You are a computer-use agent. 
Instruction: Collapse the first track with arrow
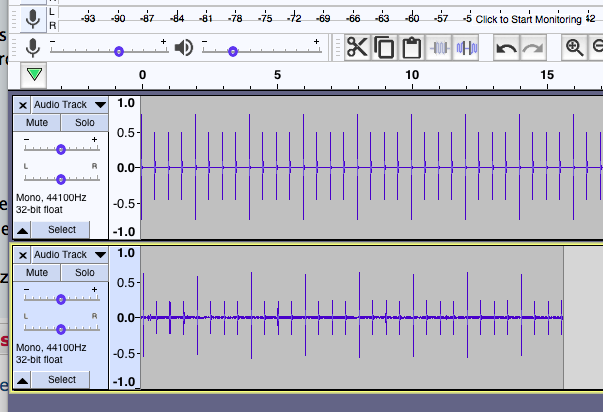click(22, 230)
